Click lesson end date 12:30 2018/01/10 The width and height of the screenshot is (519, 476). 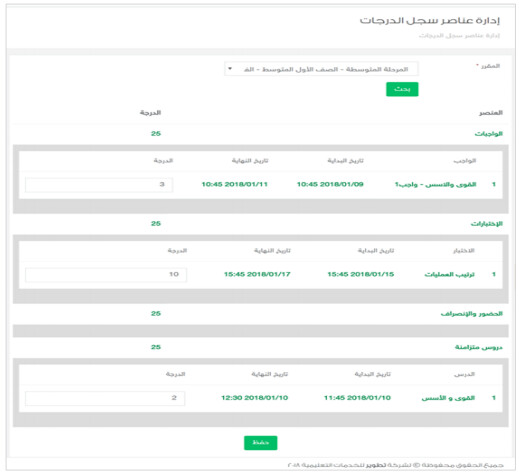click(255, 398)
